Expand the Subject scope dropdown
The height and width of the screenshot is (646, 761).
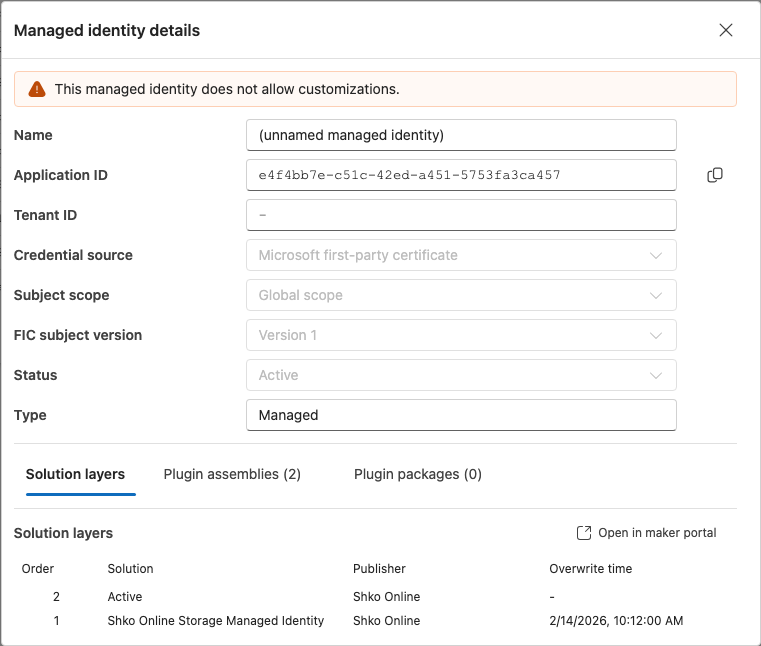[x=461, y=295]
